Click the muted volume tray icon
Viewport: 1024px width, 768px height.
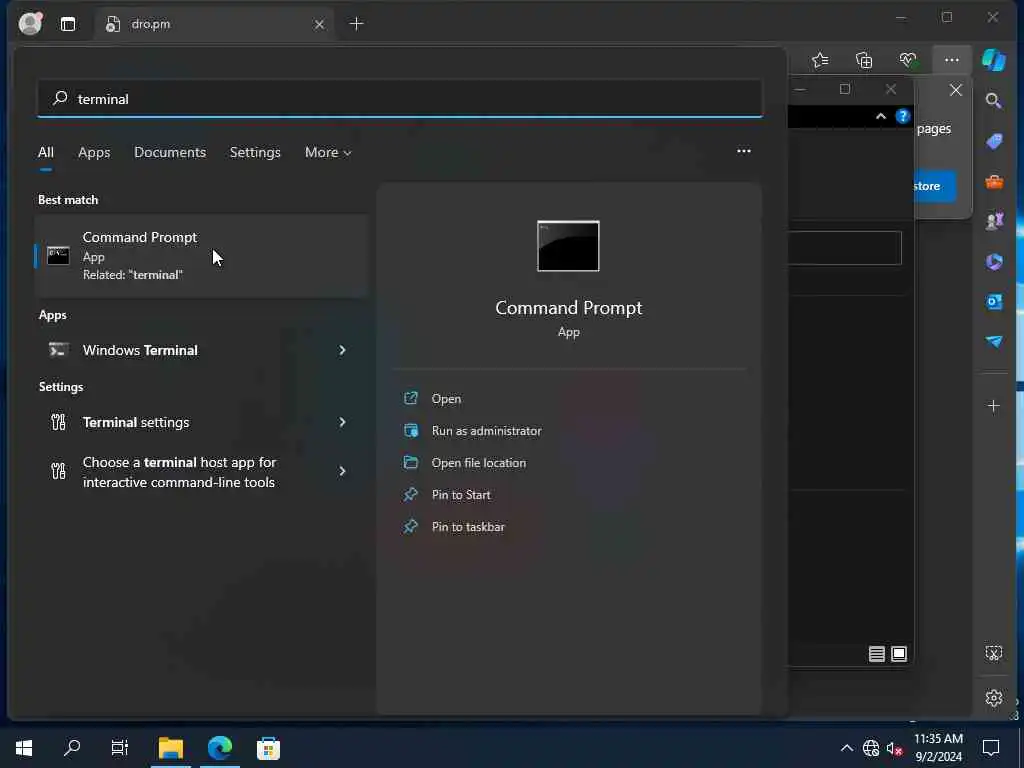click(894, 748)
